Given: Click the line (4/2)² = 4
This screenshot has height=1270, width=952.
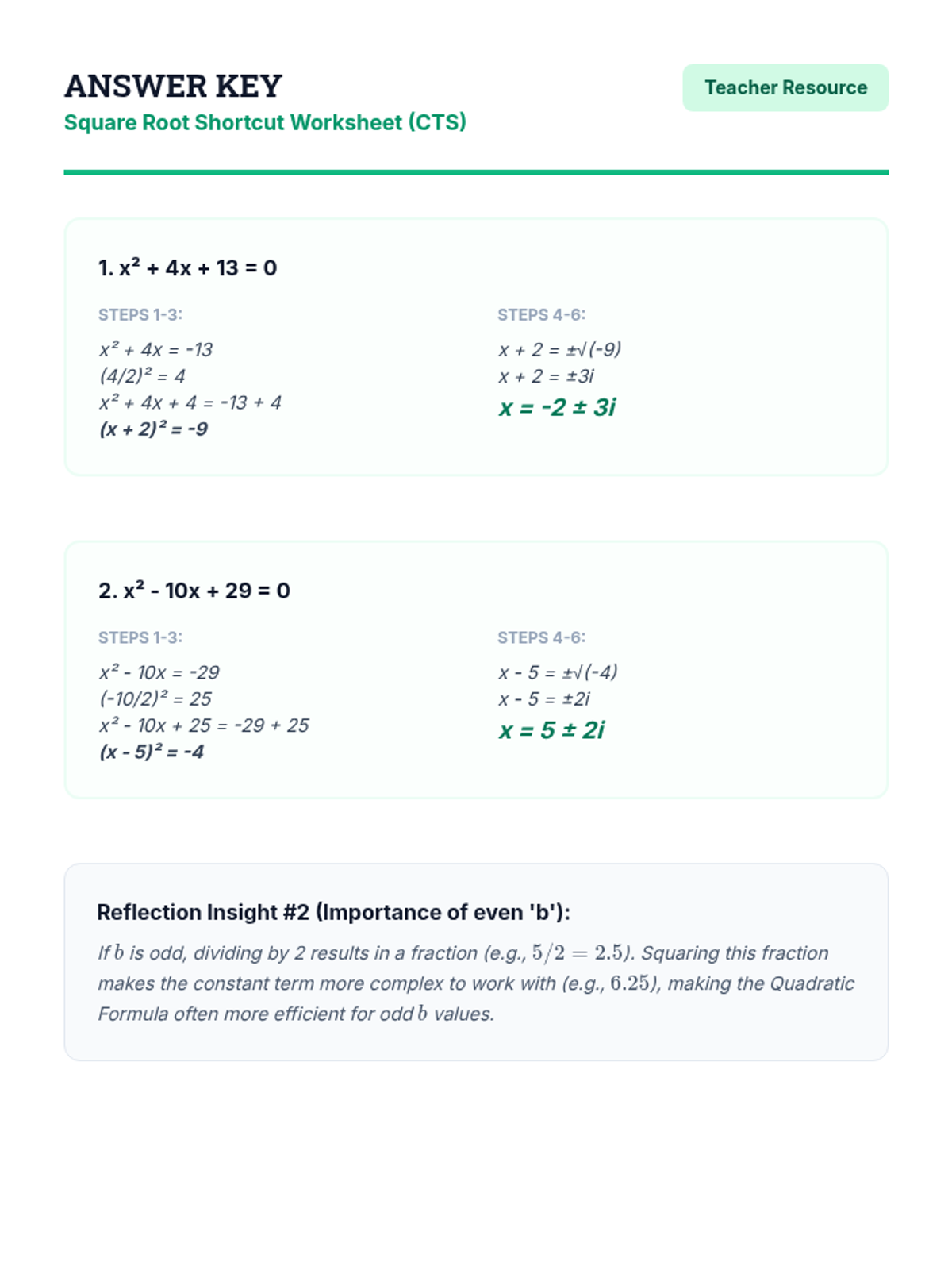Looking at the screenshot, I should coord(143,376).
